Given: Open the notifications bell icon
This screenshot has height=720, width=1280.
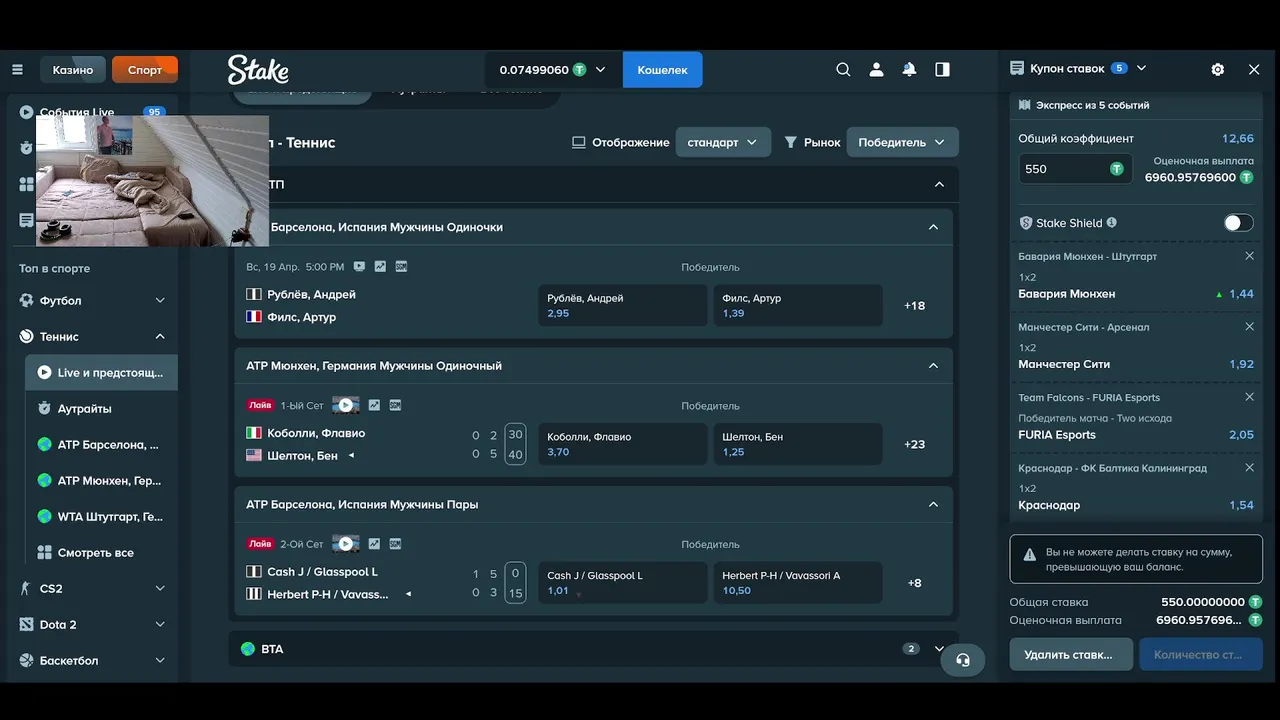Looking at the screenshot, I should click(x=909, y=70).
